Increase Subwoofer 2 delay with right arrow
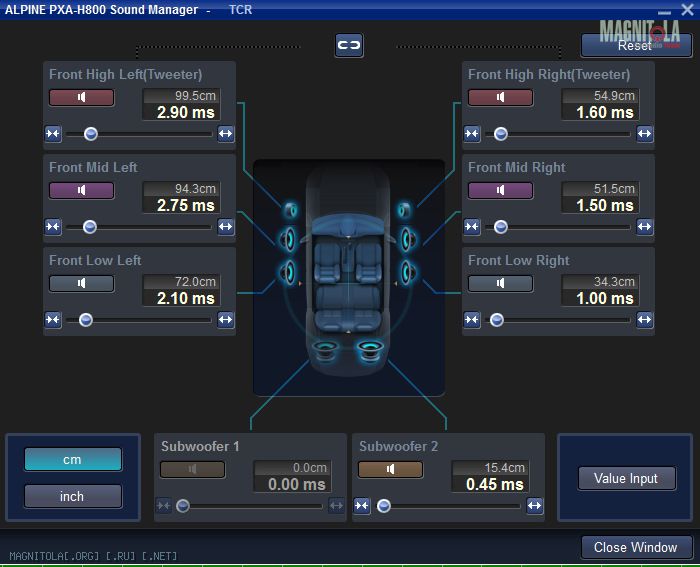700x567 pixels. tap(534, 506)
